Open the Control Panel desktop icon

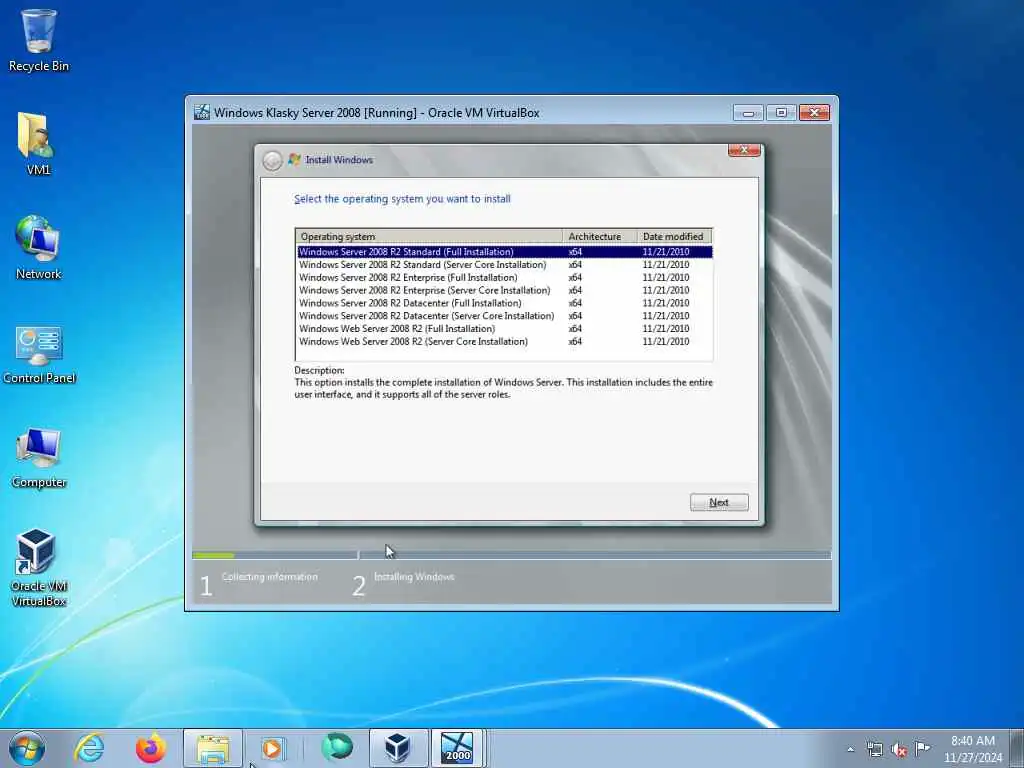click(39, 353)
